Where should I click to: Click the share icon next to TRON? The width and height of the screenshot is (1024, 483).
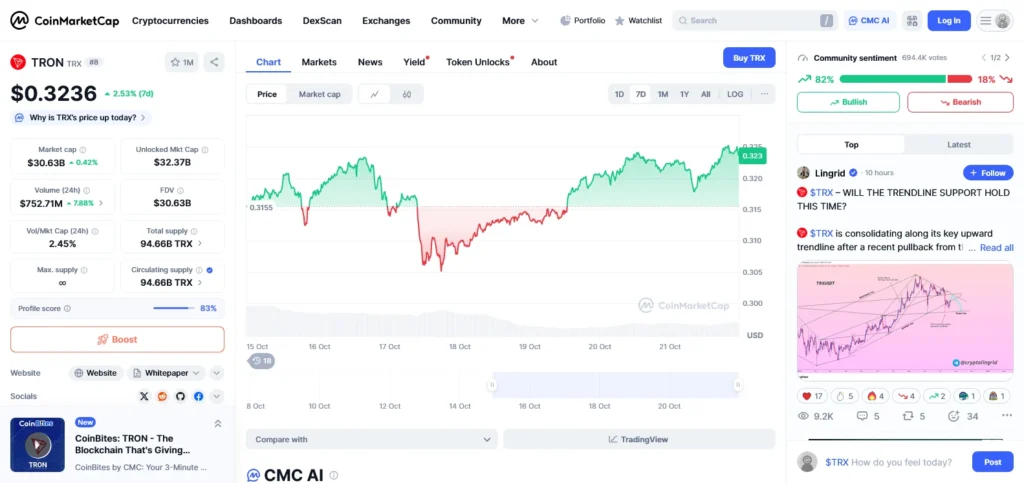pyautogui.click(x=214, y=62)
